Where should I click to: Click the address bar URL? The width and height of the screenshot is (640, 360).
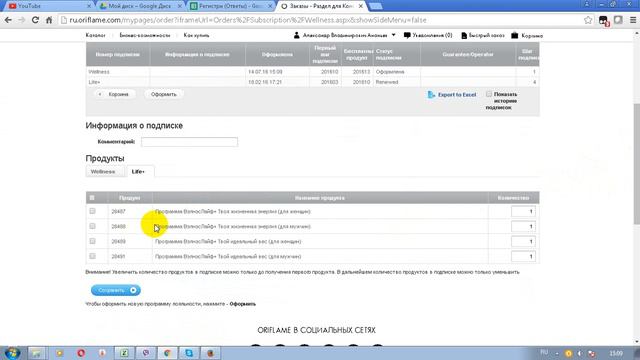[247, 20]
